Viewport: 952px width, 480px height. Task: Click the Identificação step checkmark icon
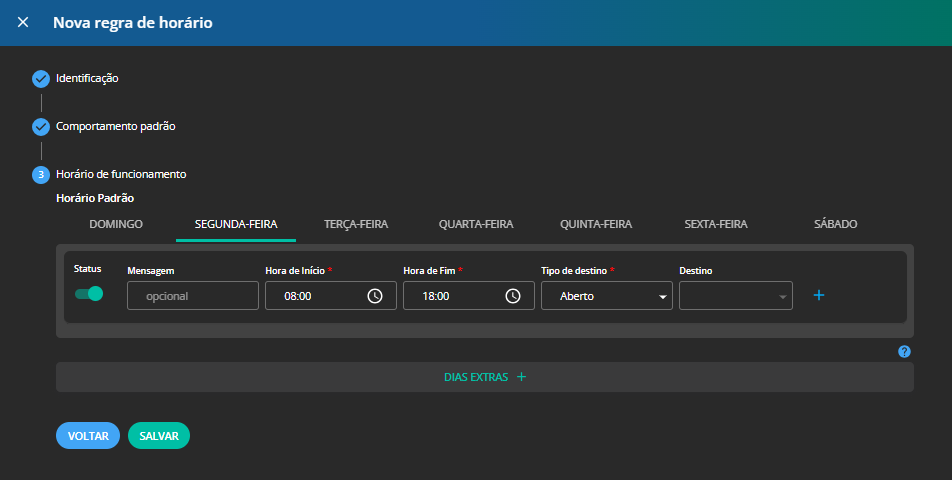pyautogui.click(x=41, y=79)
